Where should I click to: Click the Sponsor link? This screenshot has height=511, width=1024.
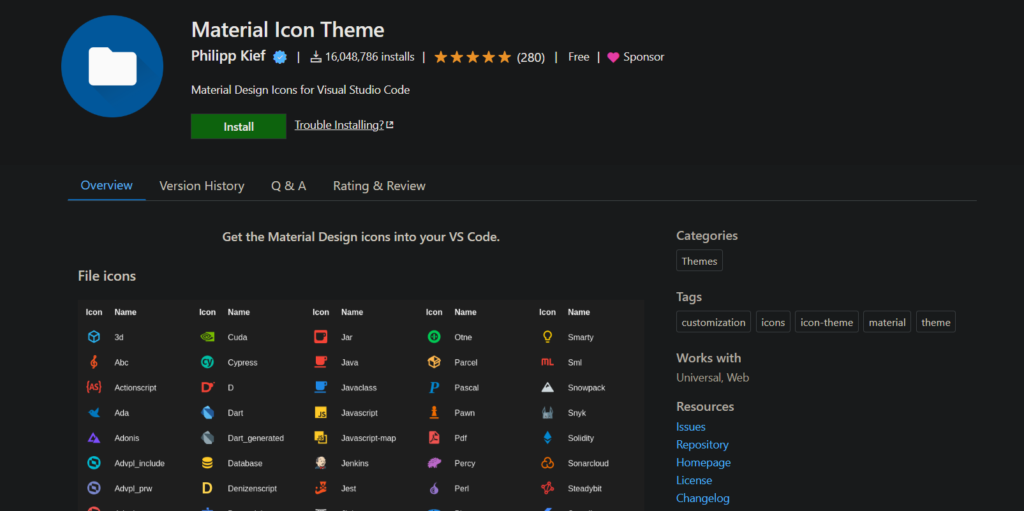[643, 57]
